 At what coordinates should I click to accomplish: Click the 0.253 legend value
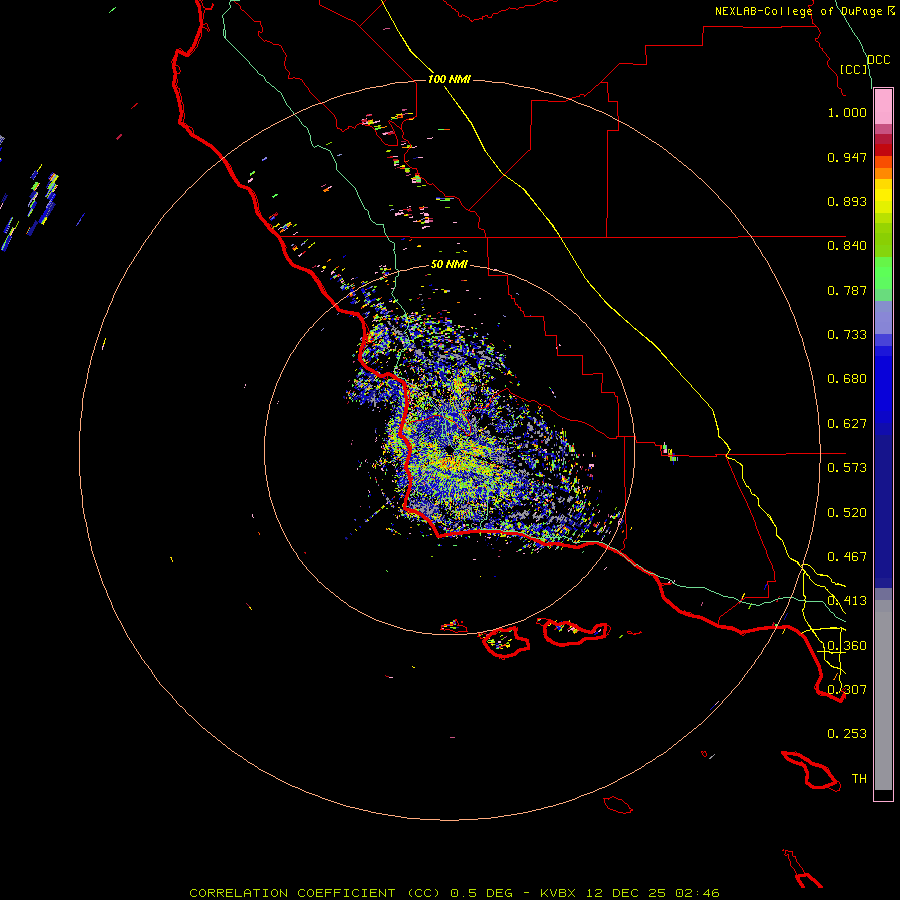847,734
